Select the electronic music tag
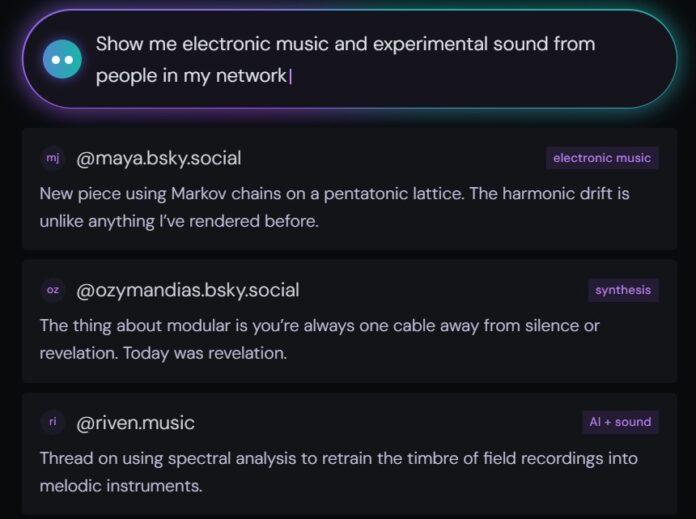The width and height of the screenshot is (696, 519). (x=602, y=158)
